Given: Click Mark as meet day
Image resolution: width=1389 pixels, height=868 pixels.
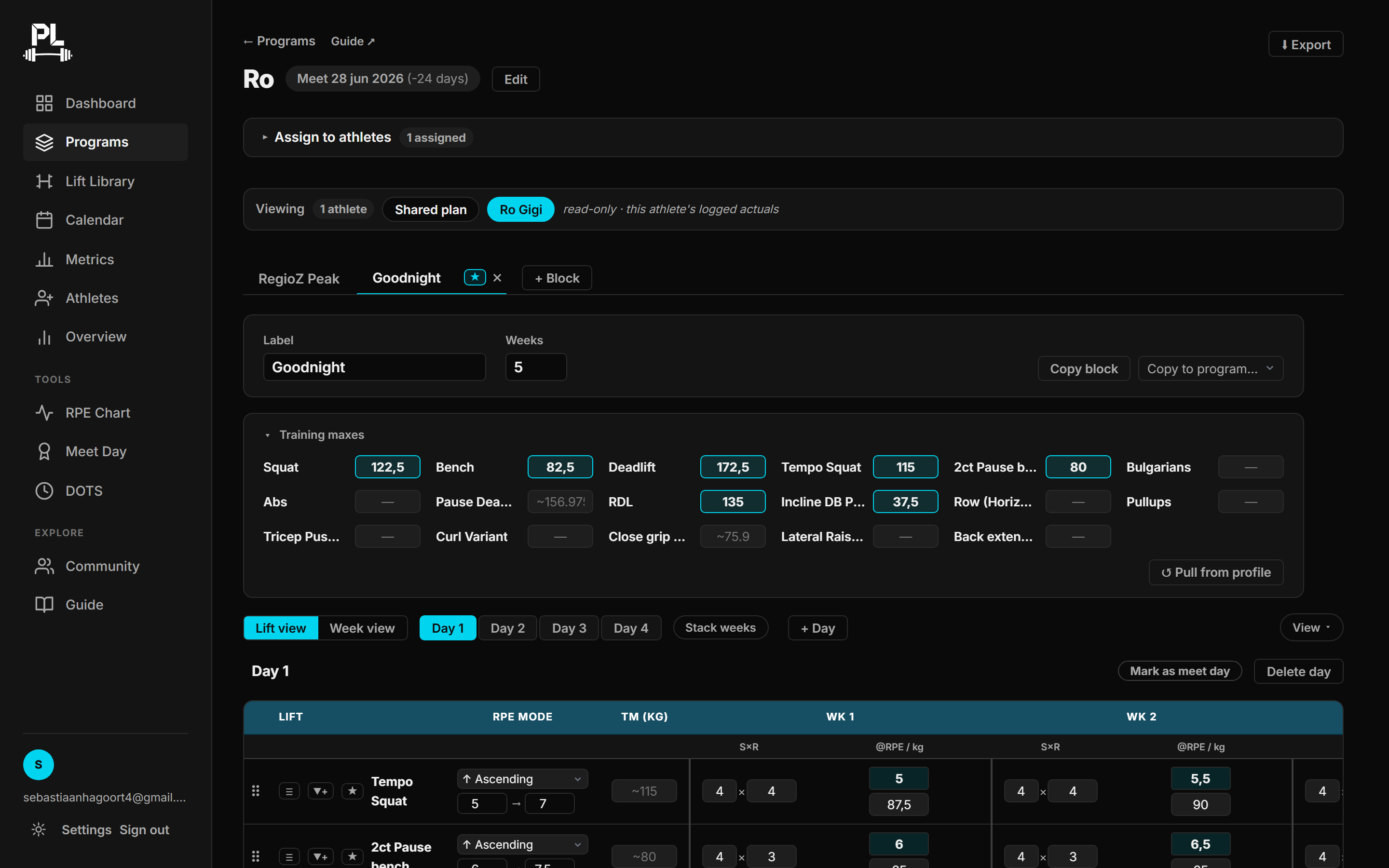Looking at the screenshot, I should (1180, 671).
